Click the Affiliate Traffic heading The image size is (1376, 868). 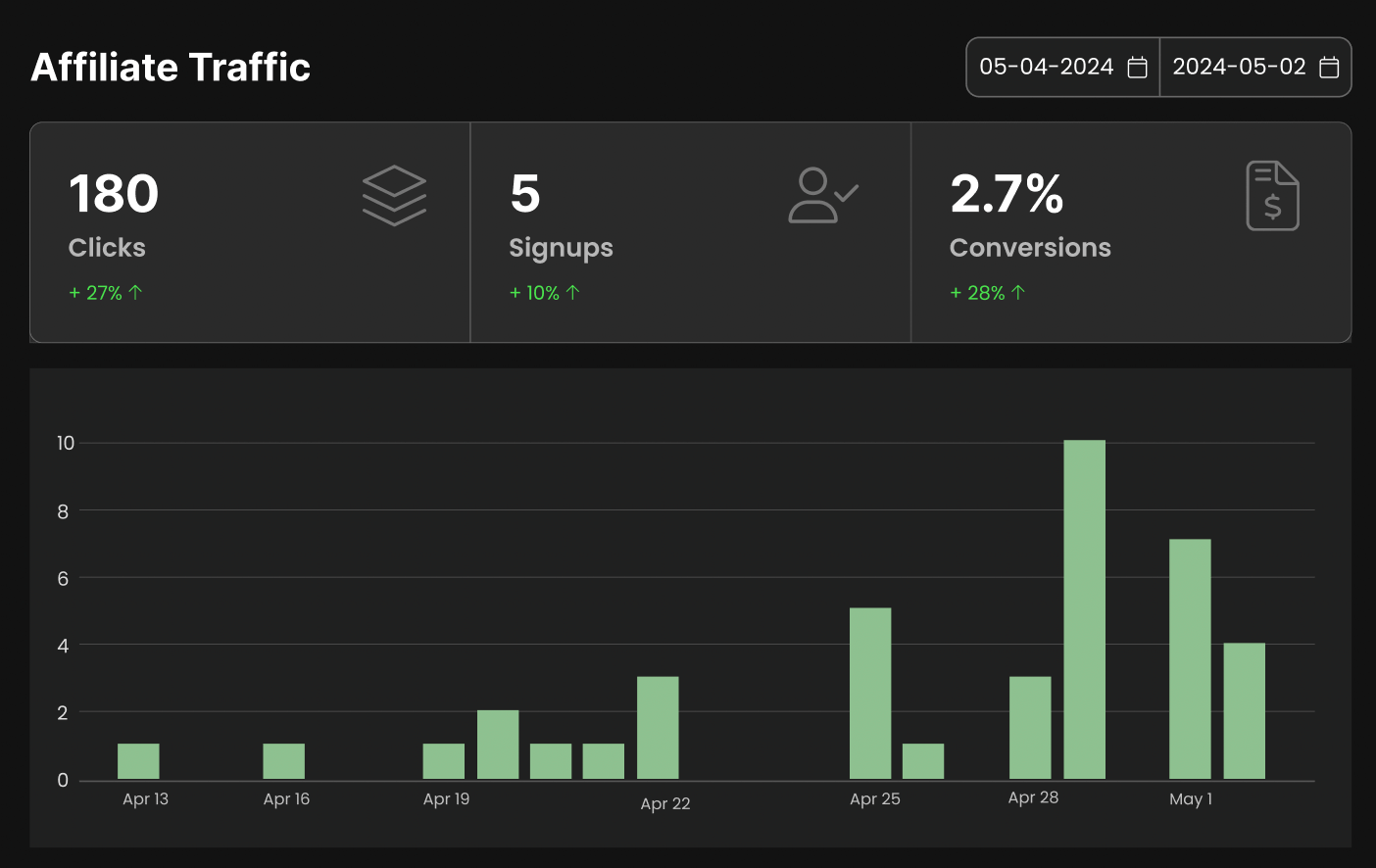pos(171,68)
